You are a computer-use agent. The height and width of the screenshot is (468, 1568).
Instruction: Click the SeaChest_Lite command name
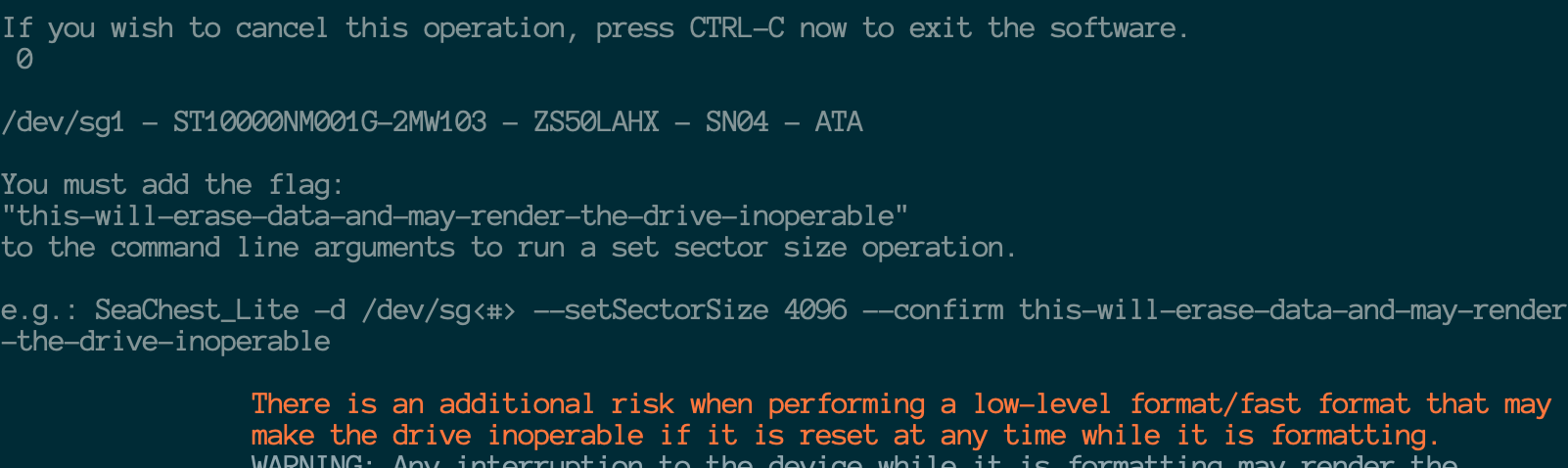(x=196, y=310)
